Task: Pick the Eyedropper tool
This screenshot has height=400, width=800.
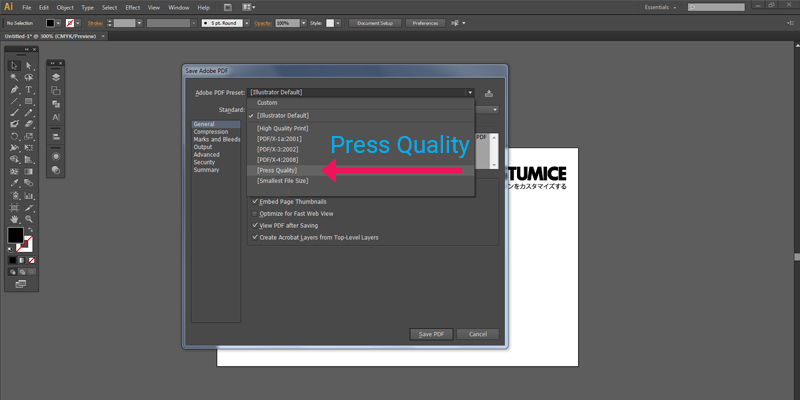Action: 14,183
